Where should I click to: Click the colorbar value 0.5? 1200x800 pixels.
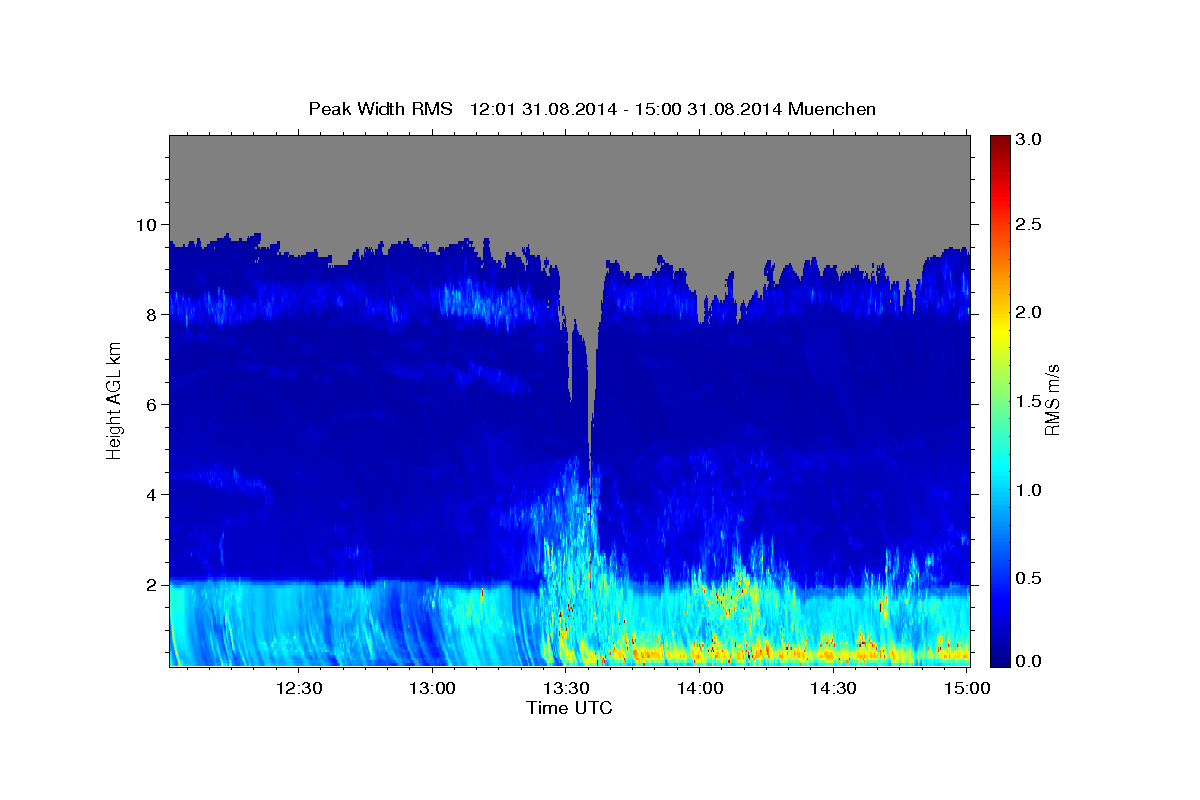click(1030, 578)
